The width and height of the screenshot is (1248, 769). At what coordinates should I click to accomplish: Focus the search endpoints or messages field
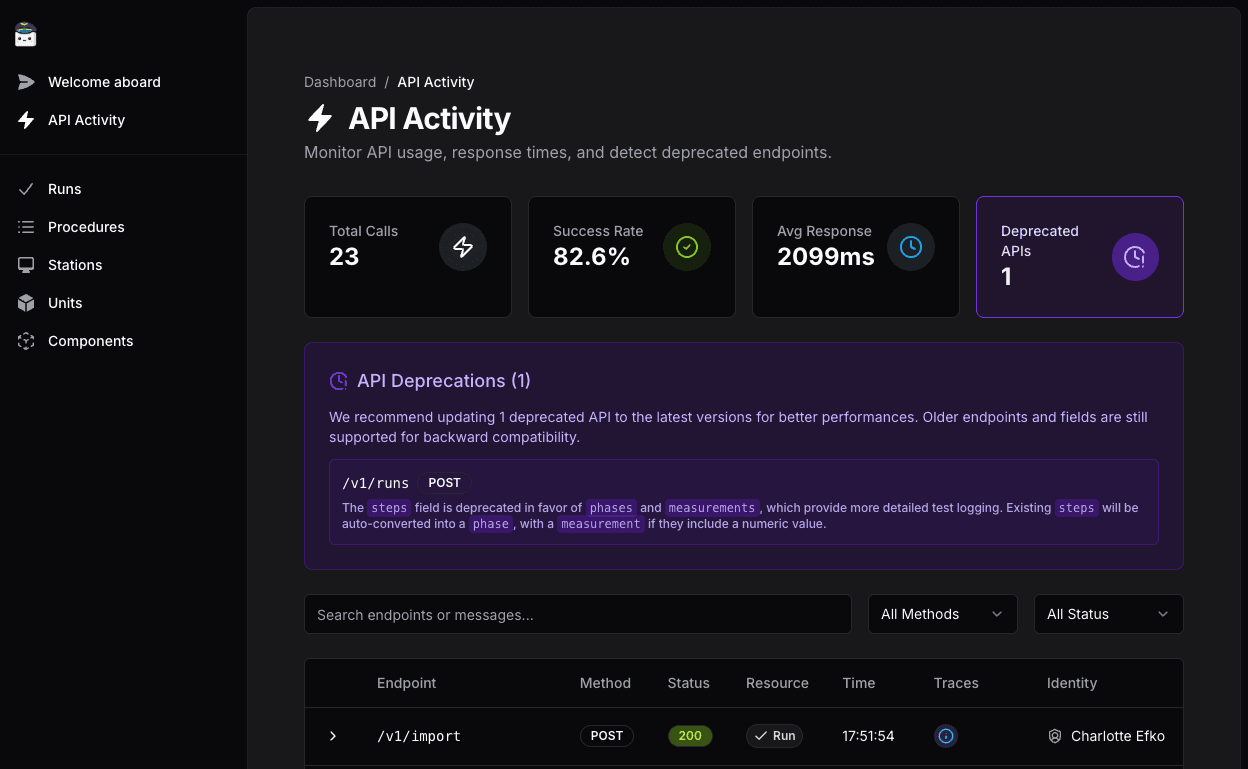point(578,614)
